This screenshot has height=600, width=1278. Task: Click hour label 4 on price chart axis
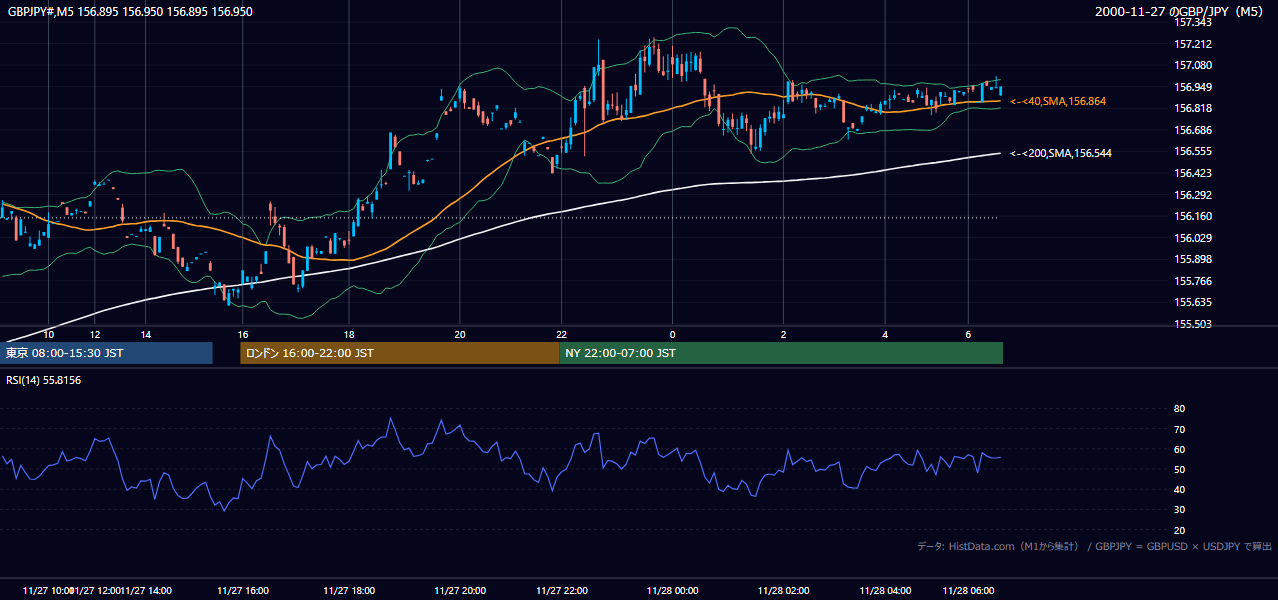pos(885,334)
